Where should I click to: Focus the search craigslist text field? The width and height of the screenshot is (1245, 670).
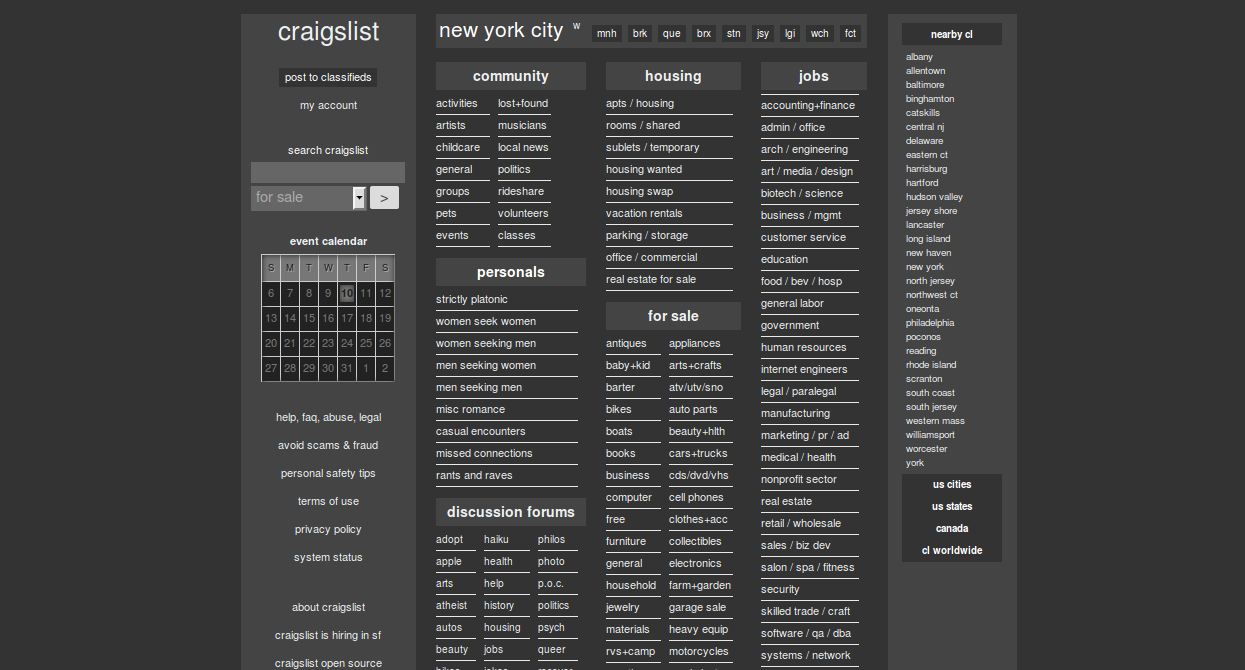[x=328, y=172]
